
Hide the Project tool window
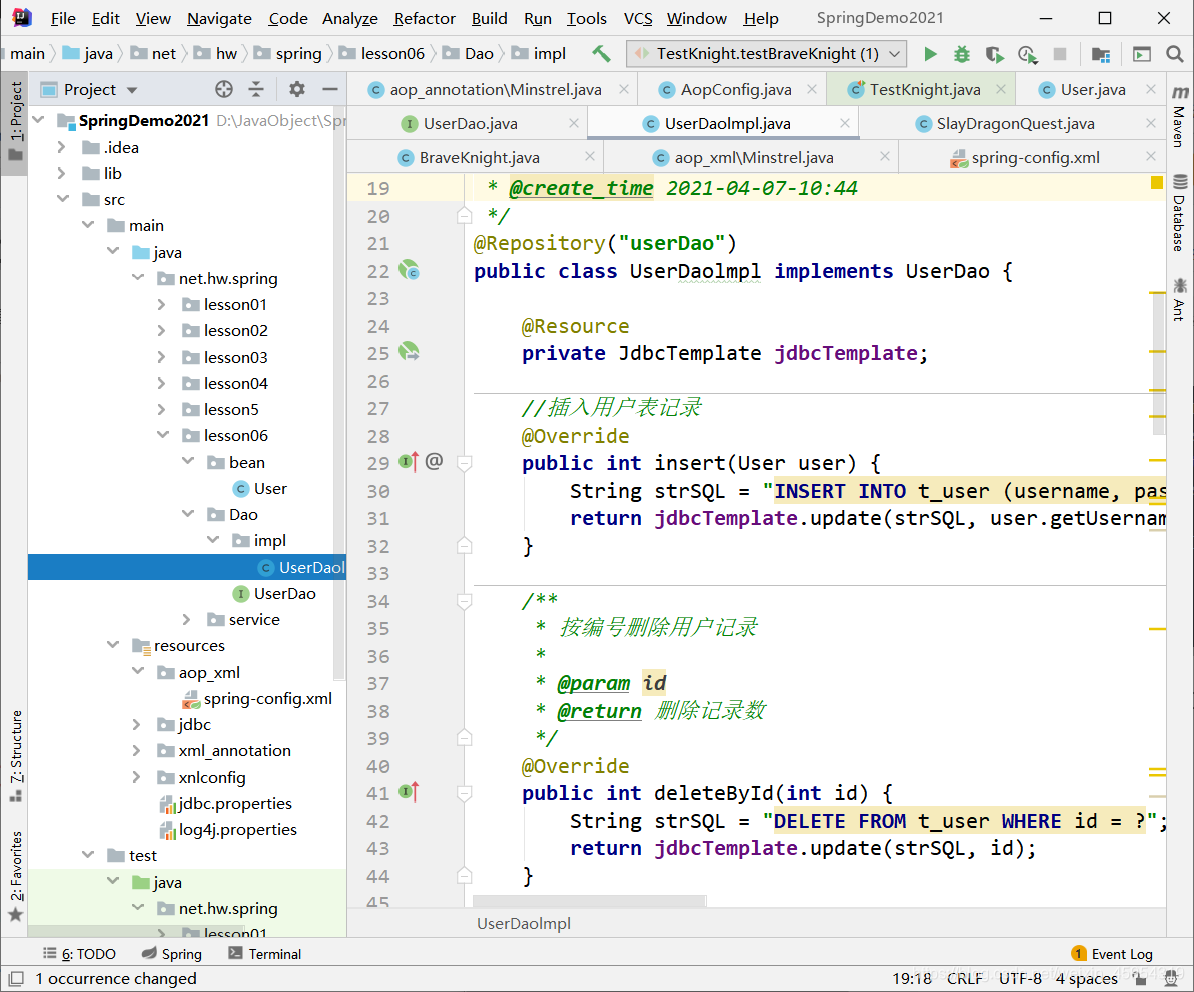click(x=329, y=89)
